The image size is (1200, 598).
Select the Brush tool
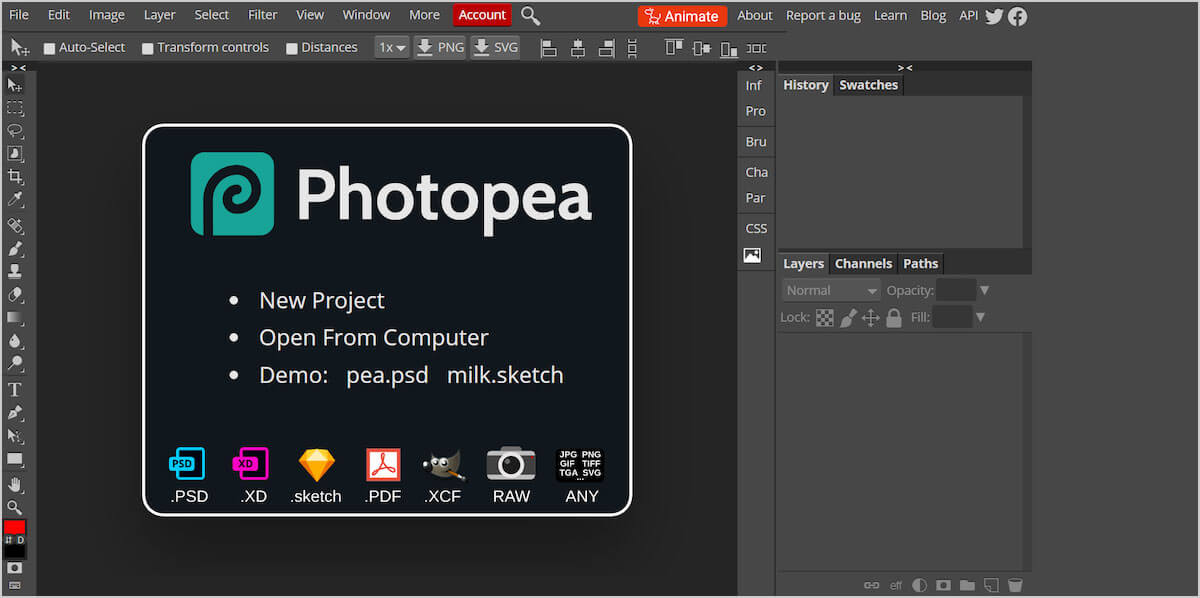click(x=15, y=249)
